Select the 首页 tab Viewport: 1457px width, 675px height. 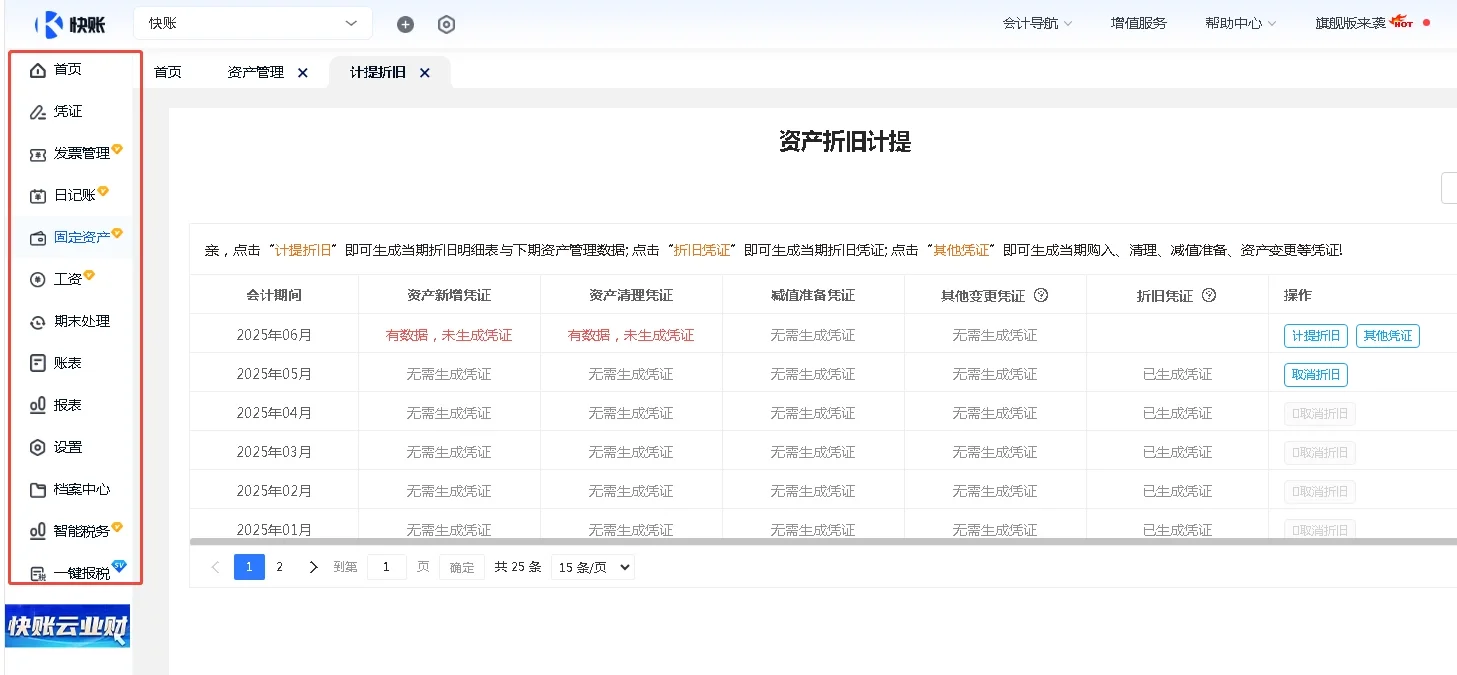click(167, 71)
